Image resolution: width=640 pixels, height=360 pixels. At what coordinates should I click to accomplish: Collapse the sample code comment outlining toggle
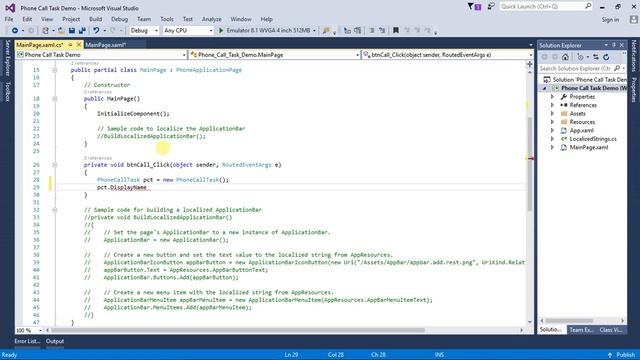click(x=54, y=210)
